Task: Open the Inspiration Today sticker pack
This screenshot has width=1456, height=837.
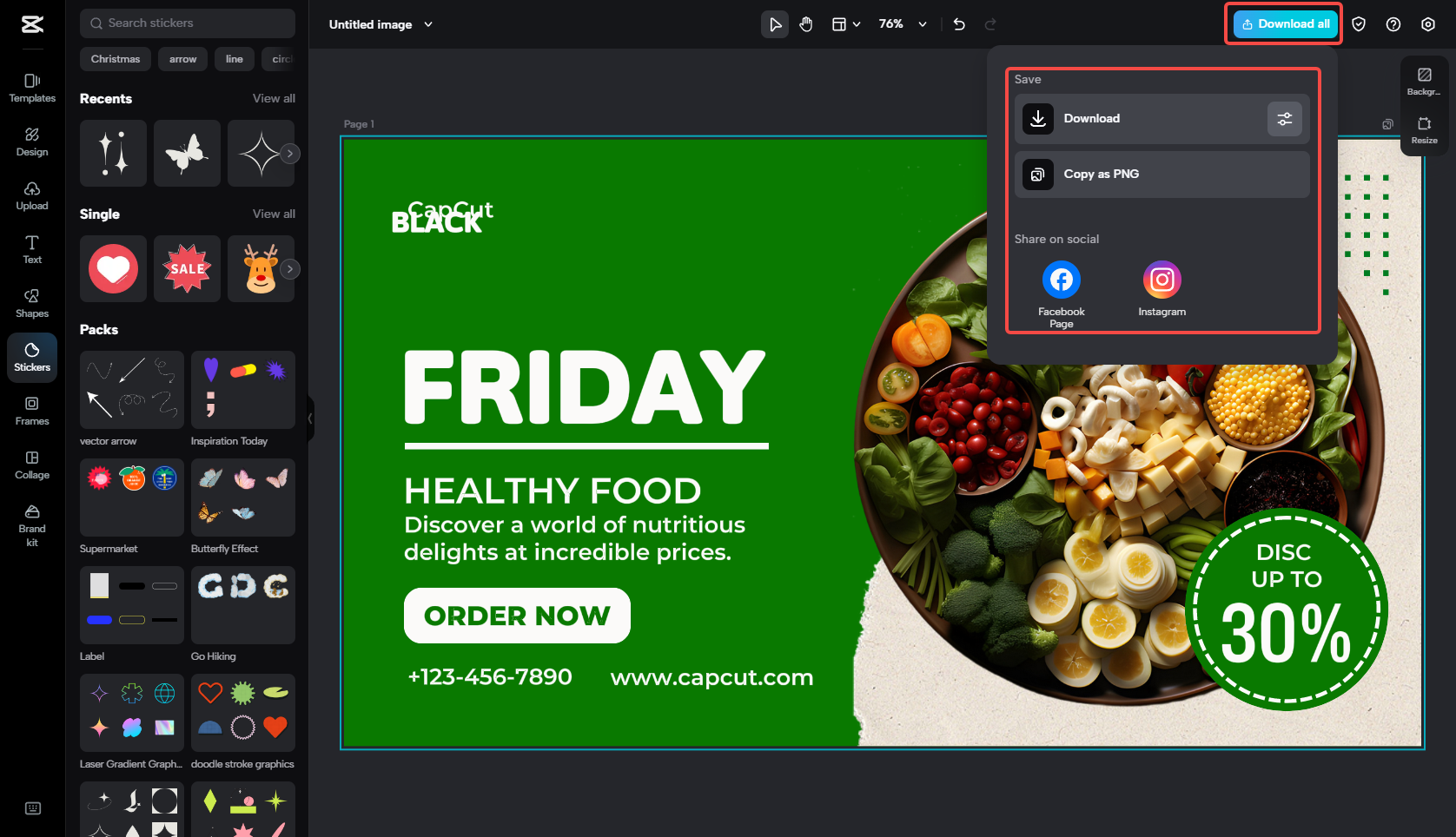Action: click(x=243, y=390)
